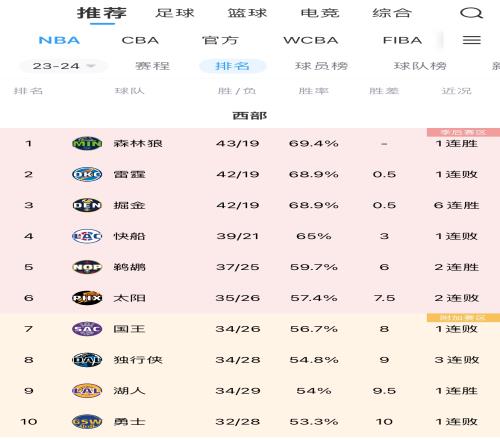The image size is (500, 440).
Task: Click the 39/21 record cell
Action: point(238,236)
